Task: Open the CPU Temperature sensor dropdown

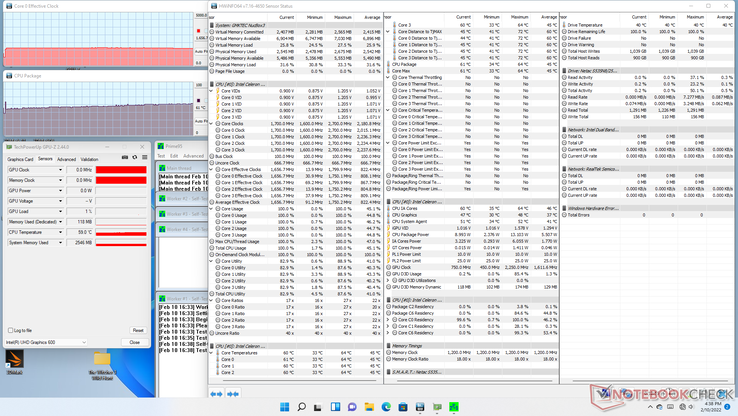Action: [60, 232]
